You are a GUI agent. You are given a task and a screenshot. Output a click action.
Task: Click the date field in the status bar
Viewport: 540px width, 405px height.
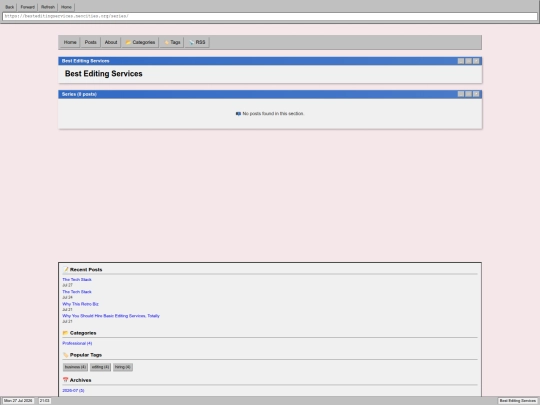coord(18,401)
